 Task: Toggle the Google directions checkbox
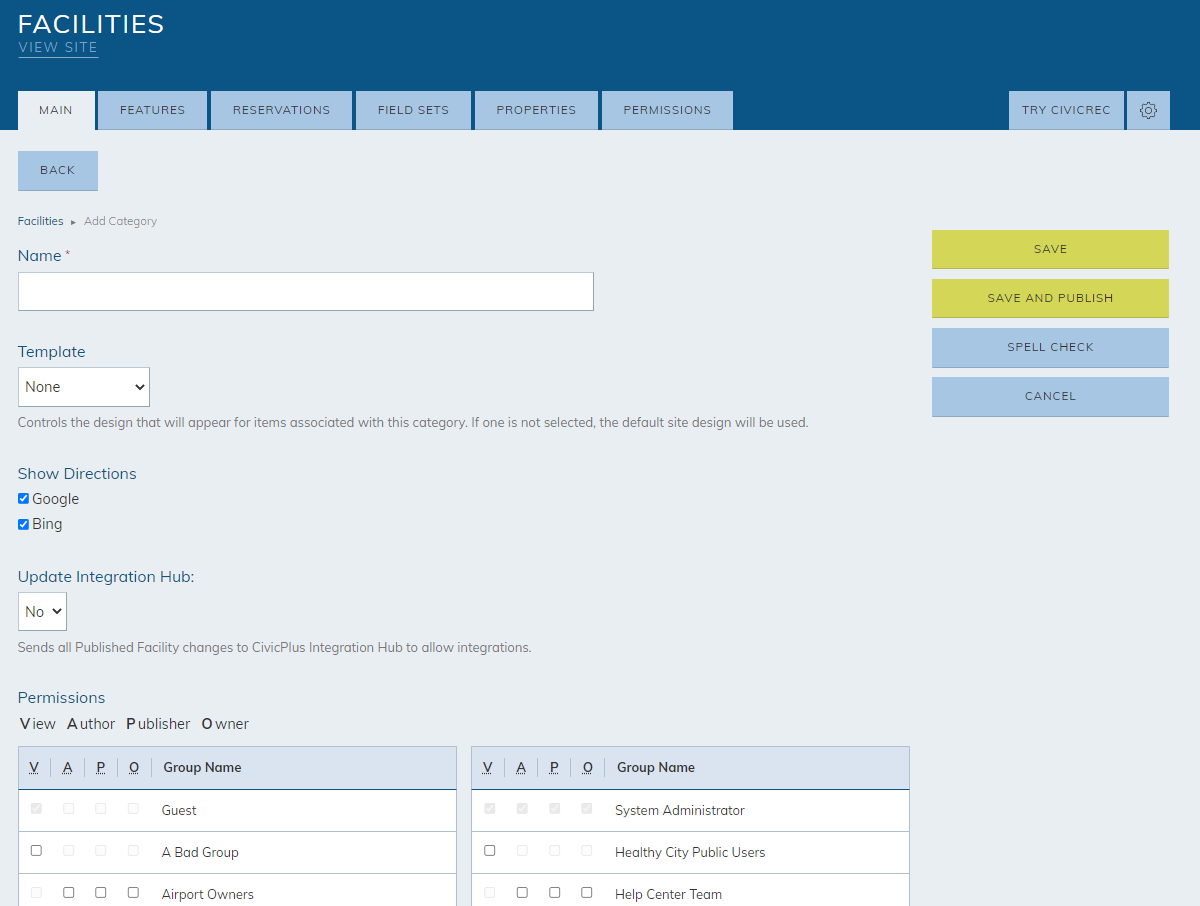pyautogui.click(x=23, y=499)
